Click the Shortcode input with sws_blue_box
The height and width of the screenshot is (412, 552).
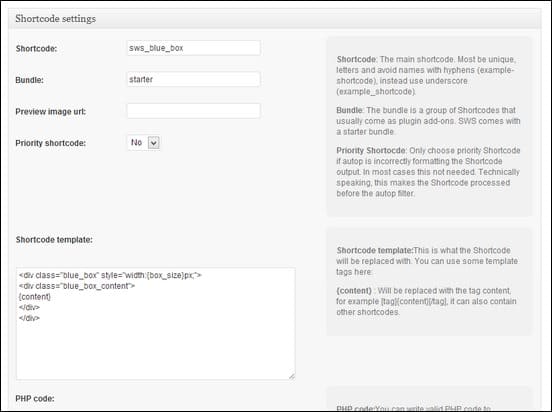coord(194,48)
